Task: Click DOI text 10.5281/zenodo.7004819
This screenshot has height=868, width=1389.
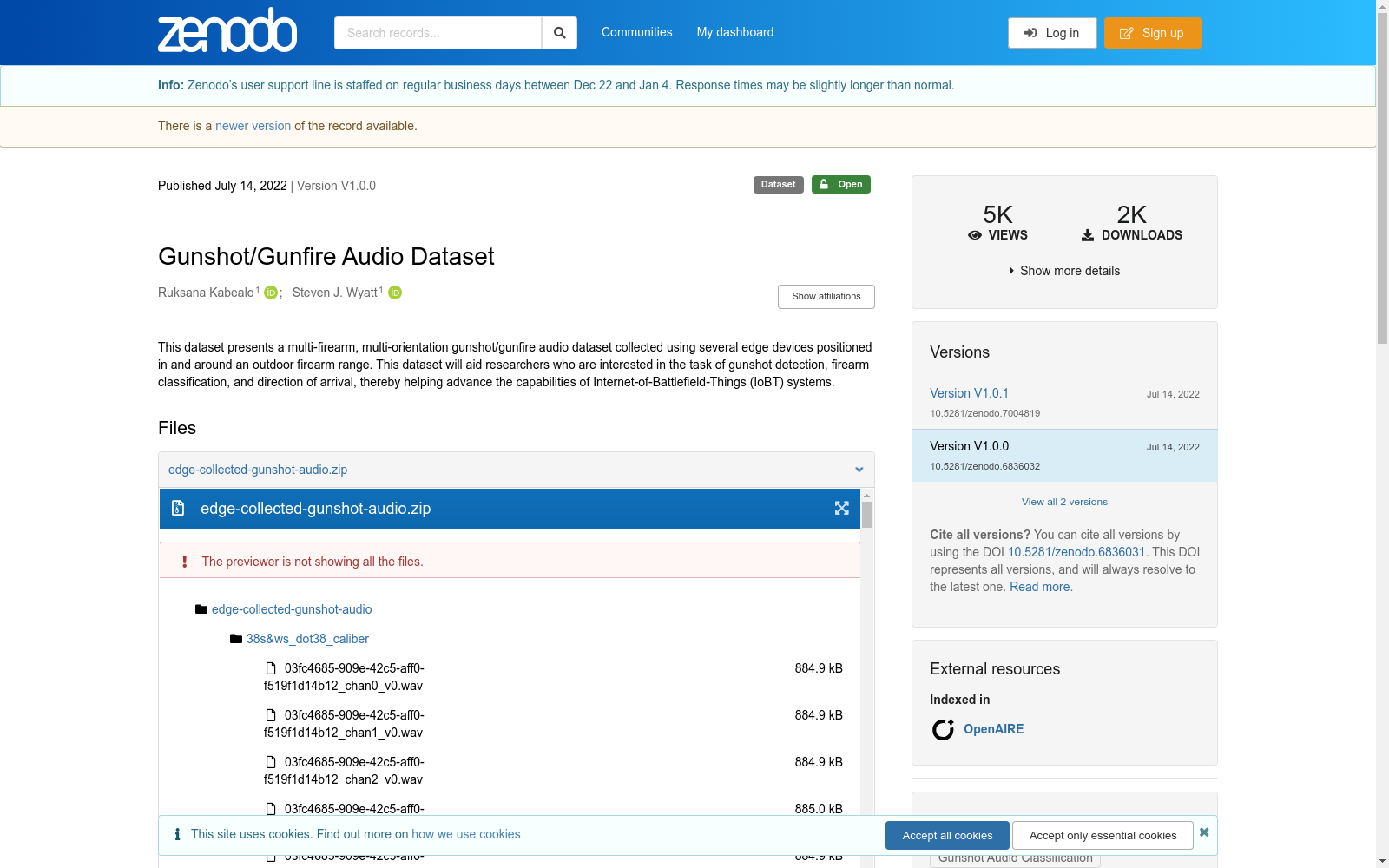Action: (984, 413)
